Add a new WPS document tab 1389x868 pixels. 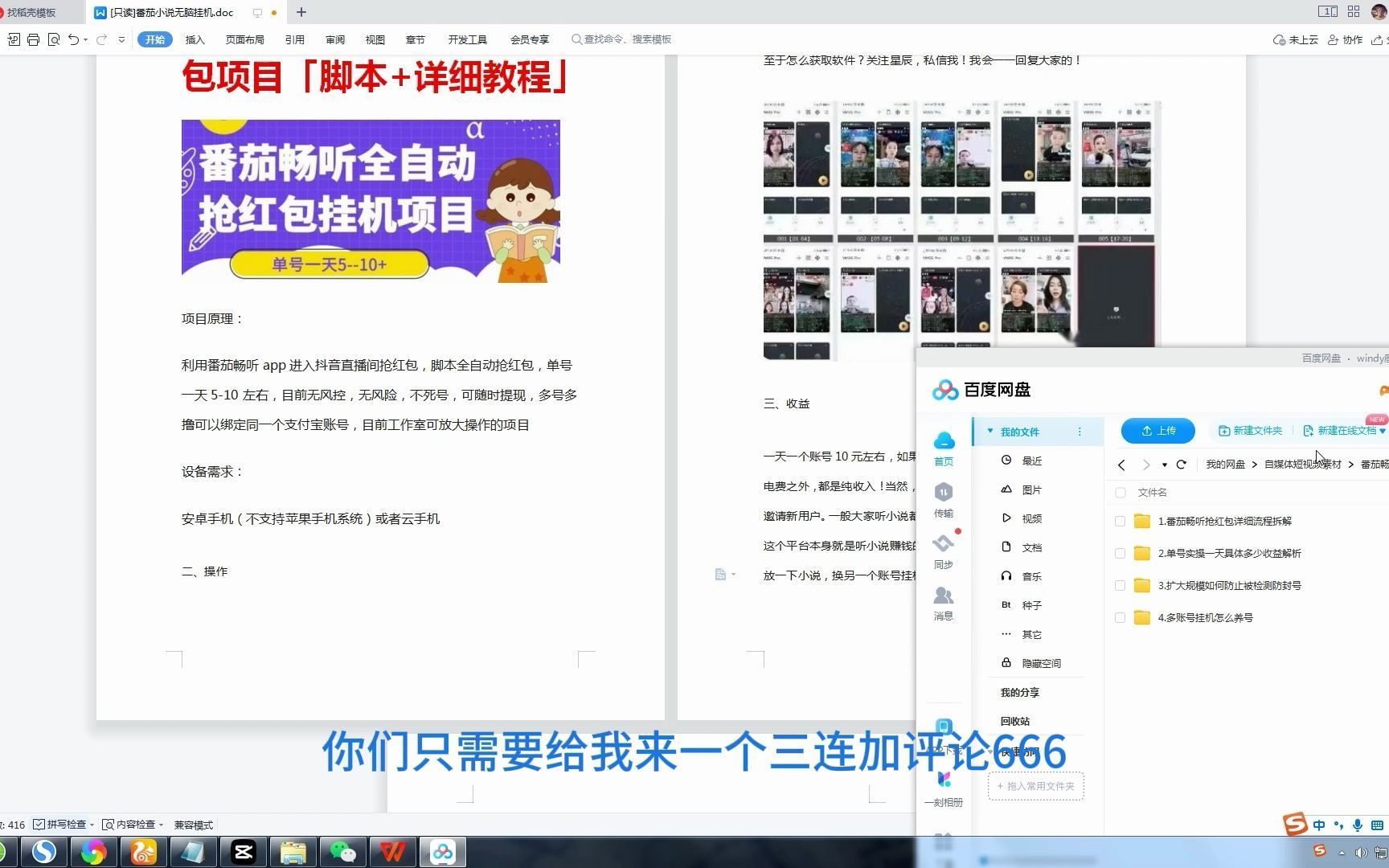[x=301, y=12]
